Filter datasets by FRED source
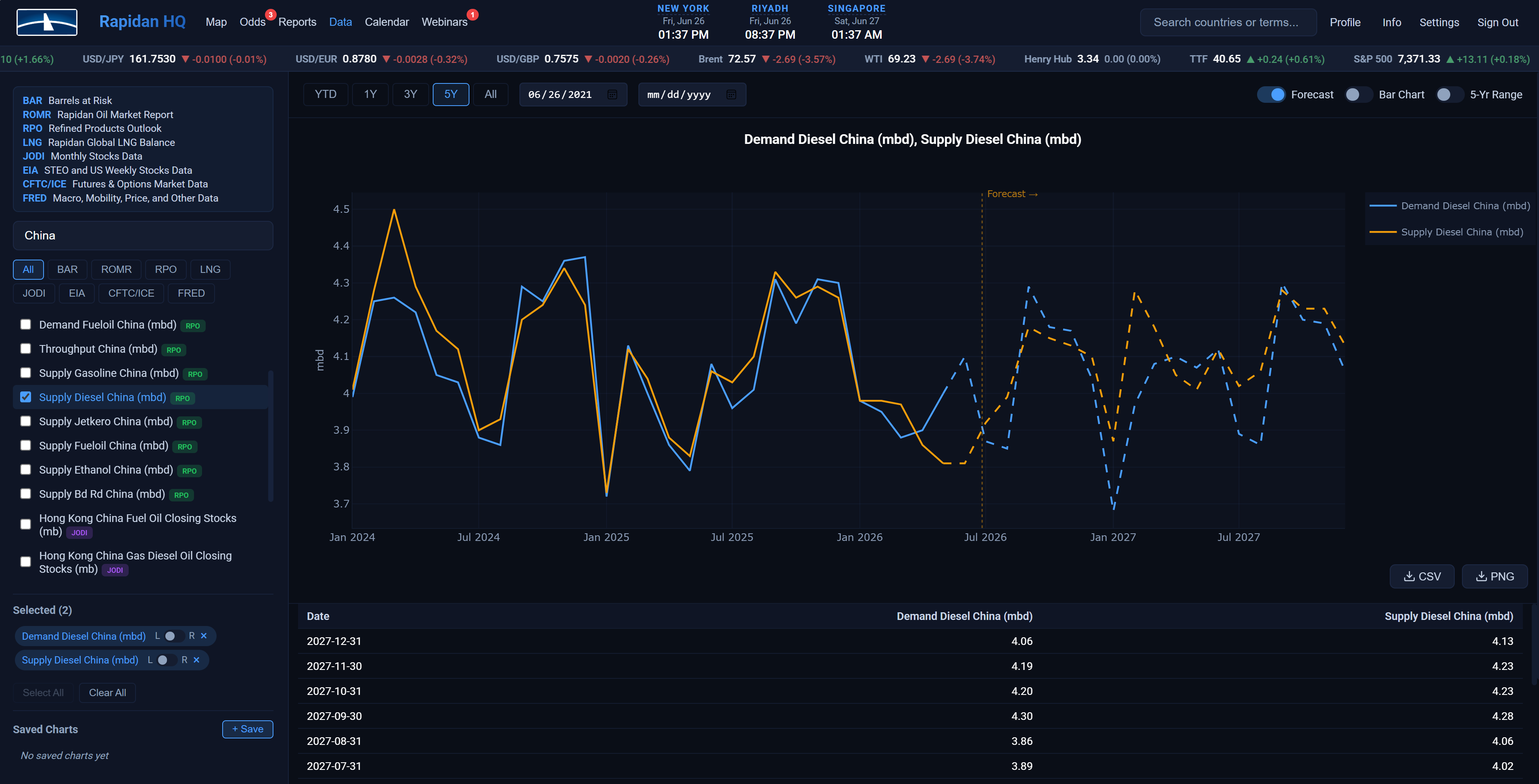 [x=191, y=293]
